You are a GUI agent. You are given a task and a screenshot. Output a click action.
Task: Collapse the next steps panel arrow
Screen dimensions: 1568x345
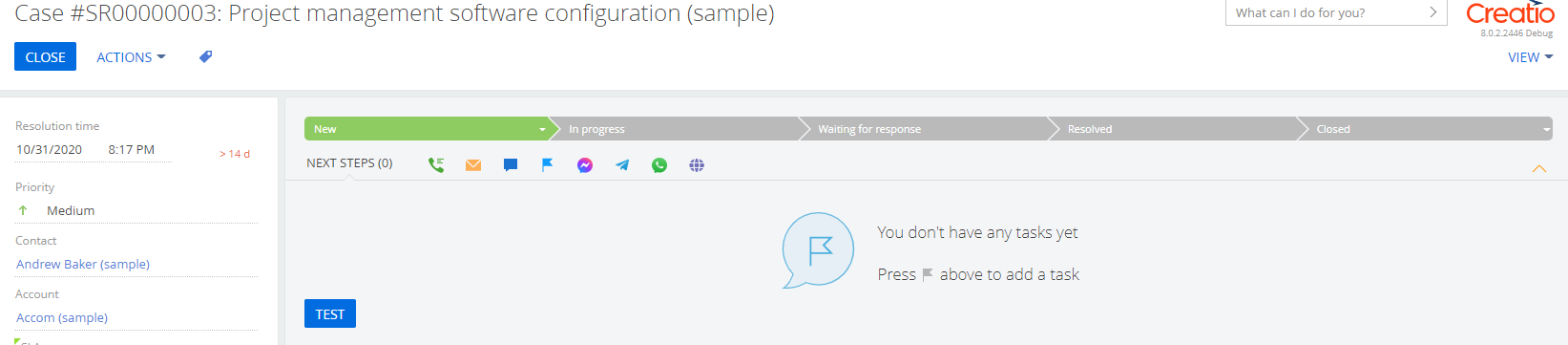(1538, 168)
